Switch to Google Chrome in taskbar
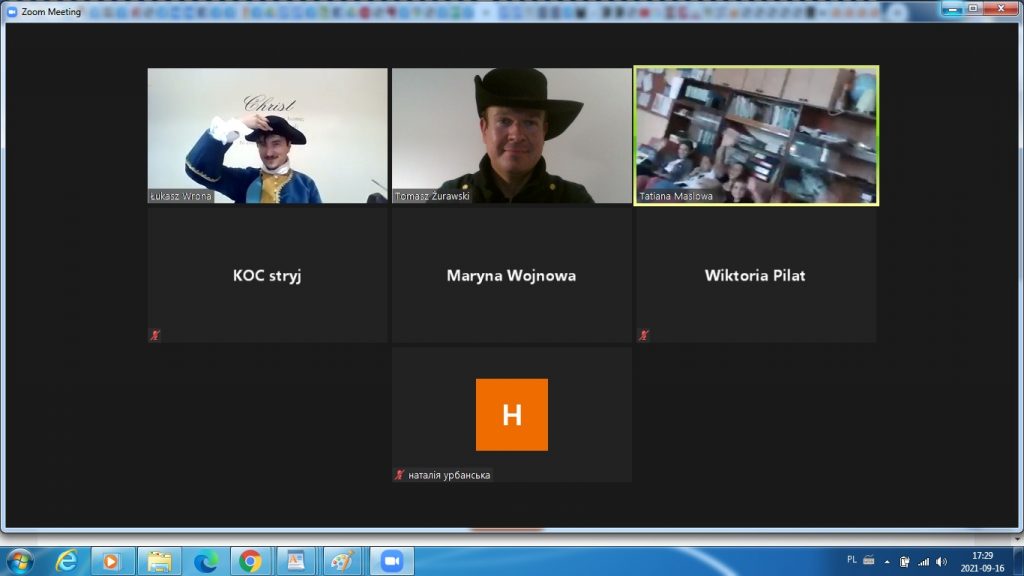1024x576 pixels. tap(251, 561)
